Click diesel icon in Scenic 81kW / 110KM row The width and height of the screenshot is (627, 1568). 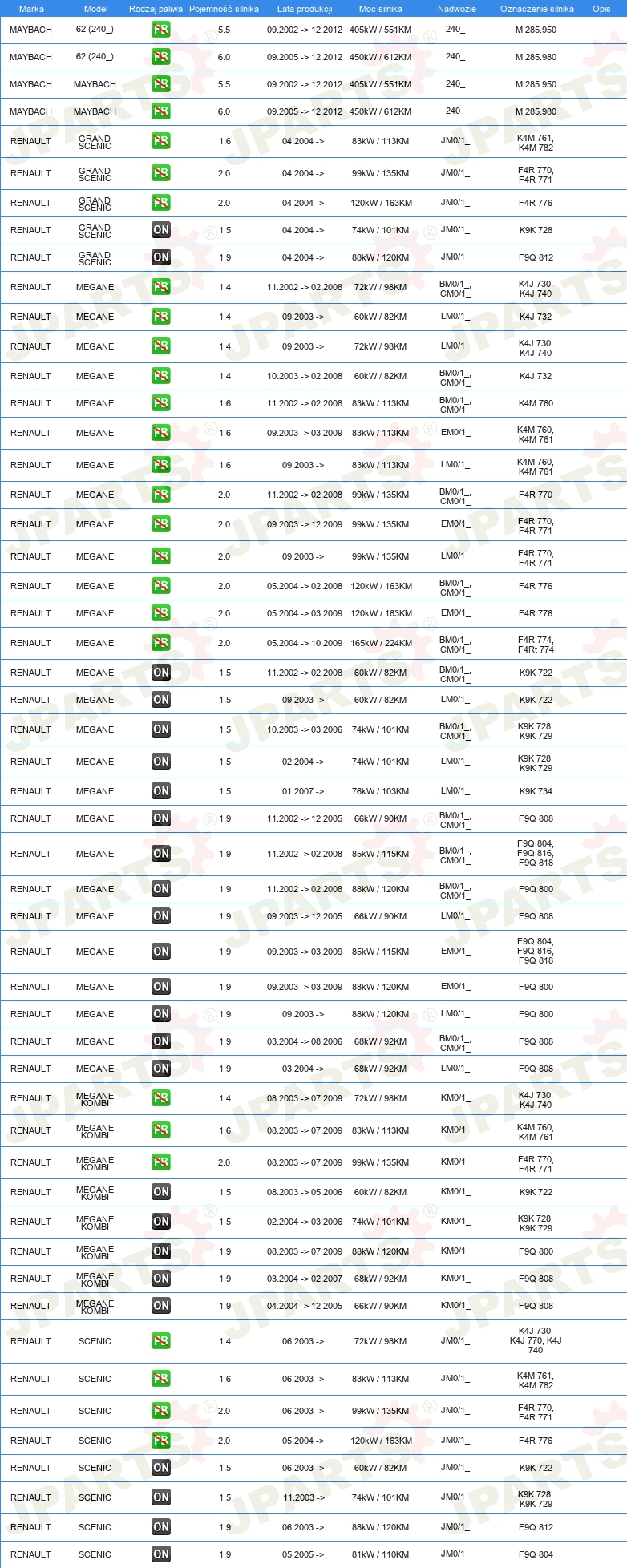coord(161,1554)
